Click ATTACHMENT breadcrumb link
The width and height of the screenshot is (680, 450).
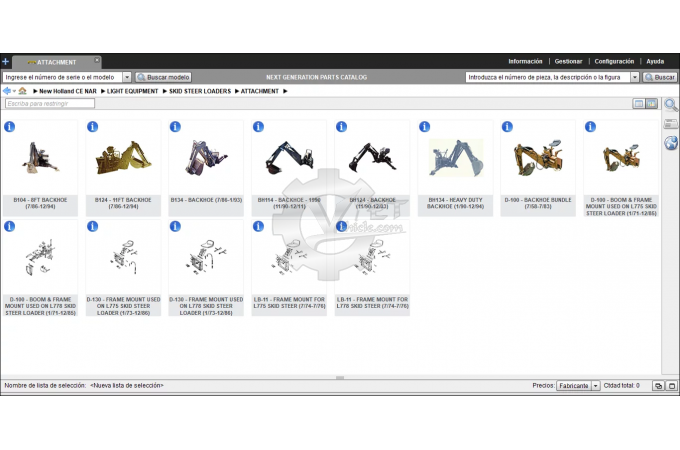pyautogui.click(x=259, y=91)
